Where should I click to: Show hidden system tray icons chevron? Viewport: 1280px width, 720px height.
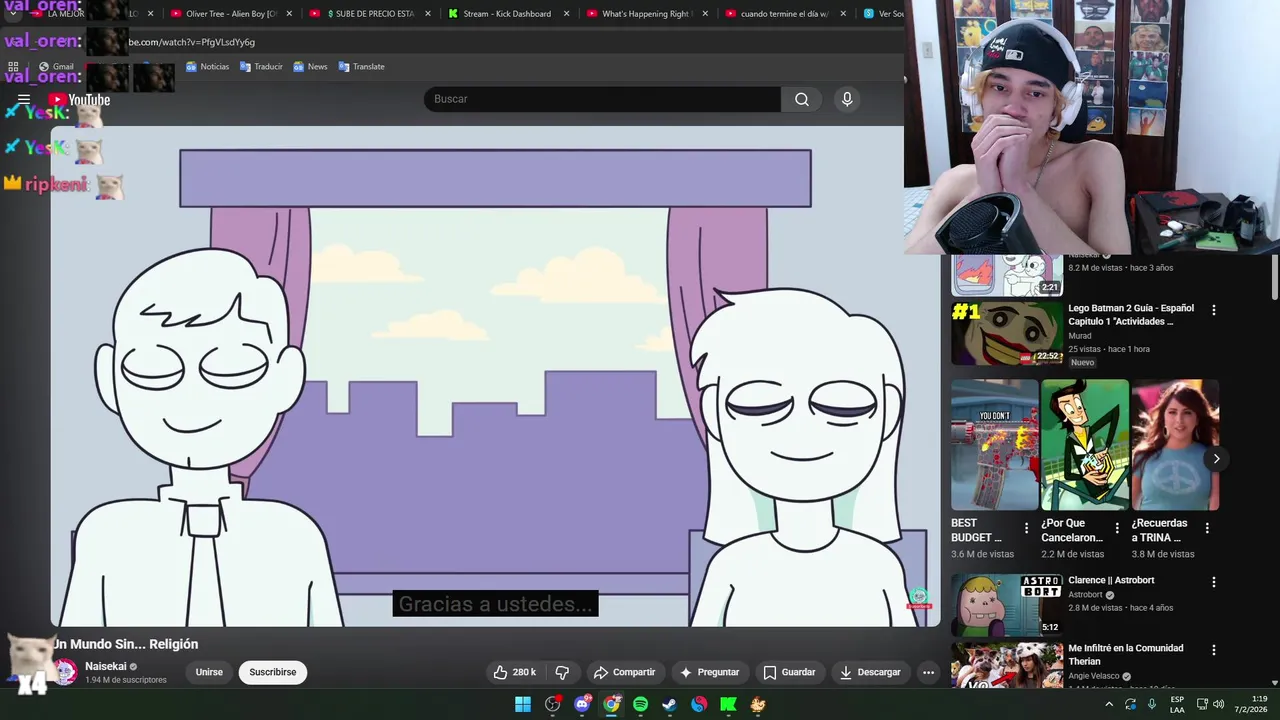pyautogui.click(x=1108, y=704)
